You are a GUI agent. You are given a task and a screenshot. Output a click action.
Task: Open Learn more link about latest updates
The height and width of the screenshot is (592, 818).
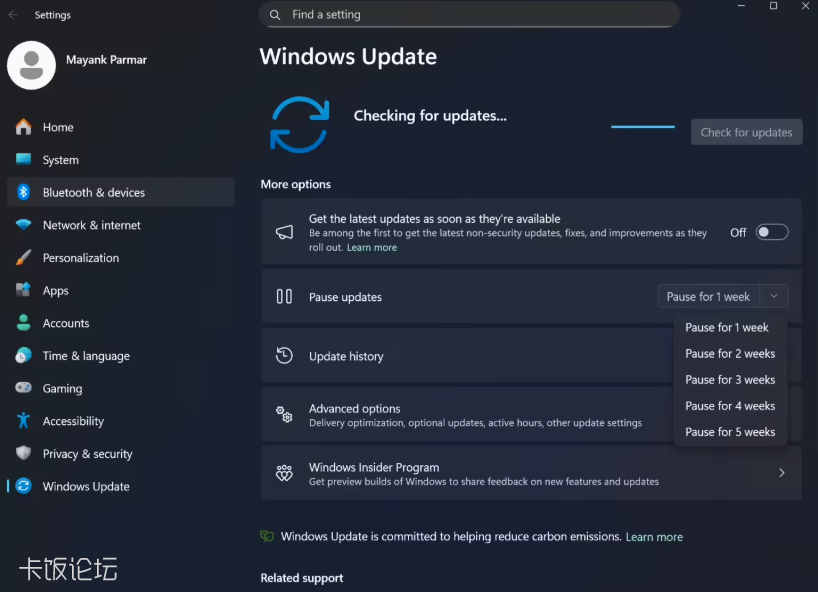pyautogui.click(x=372, y=247)
